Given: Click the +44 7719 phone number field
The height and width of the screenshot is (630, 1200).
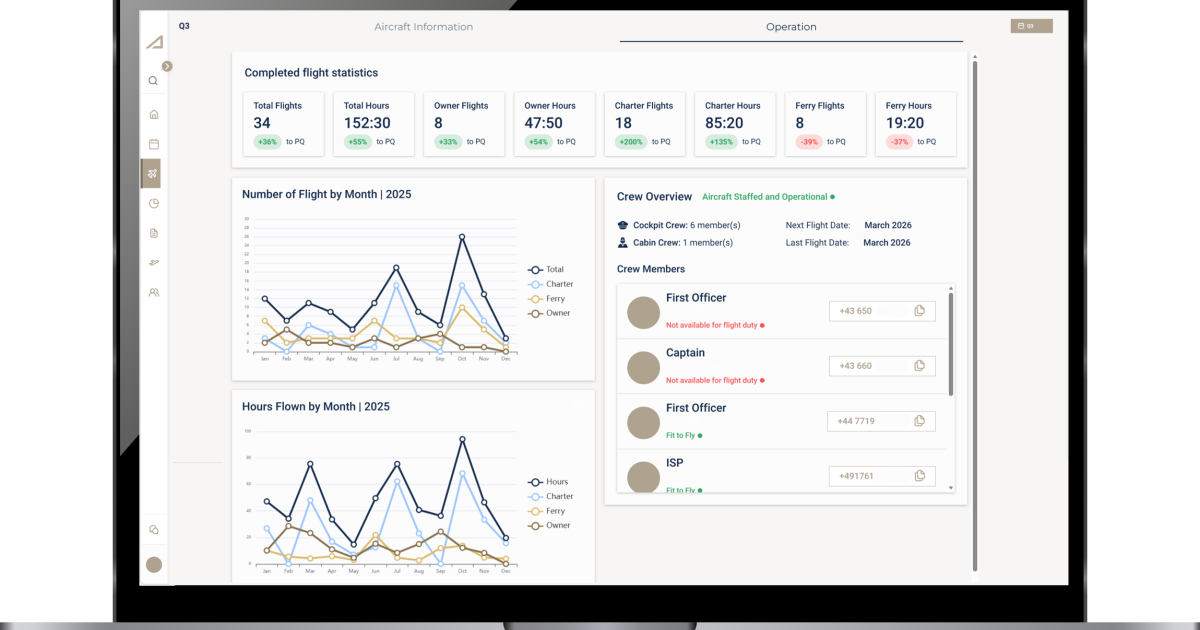Looking at the screenshot, I should coord(868,421).
